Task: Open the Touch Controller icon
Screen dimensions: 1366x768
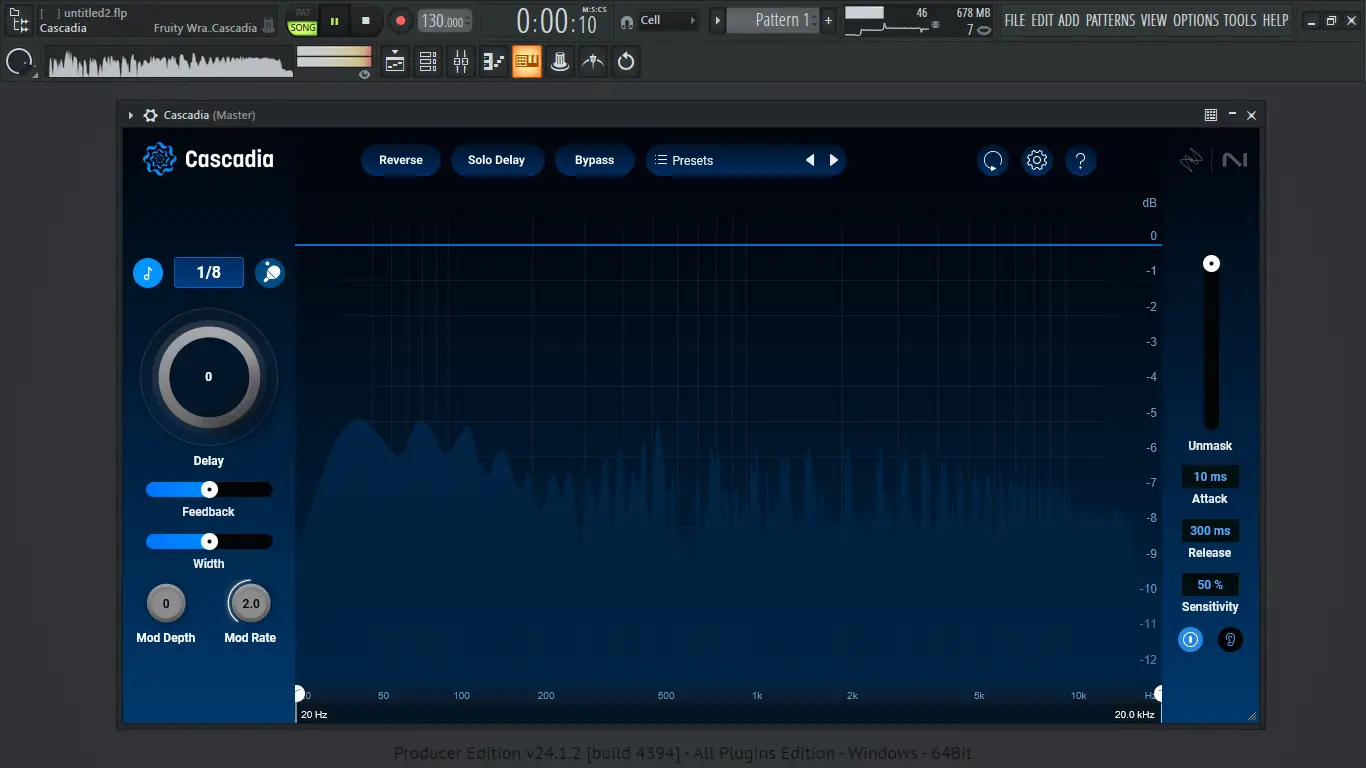Action: tap(560, 61)
